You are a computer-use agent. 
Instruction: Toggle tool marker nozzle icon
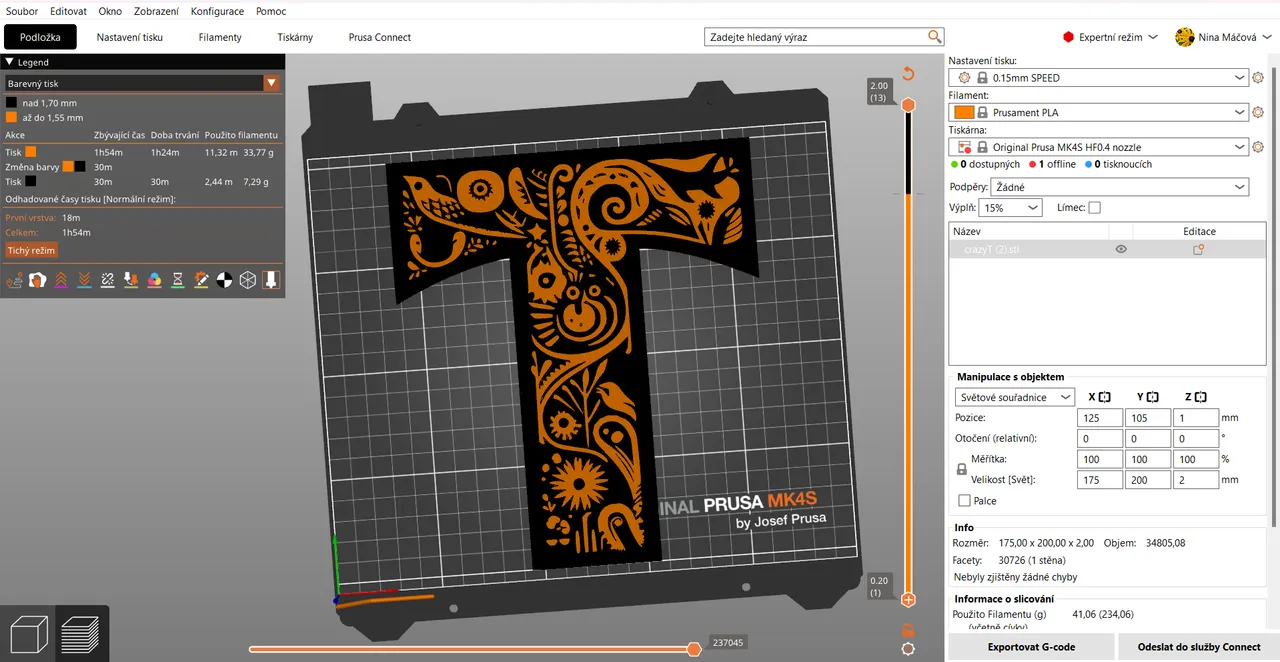(x=271, y=280)
